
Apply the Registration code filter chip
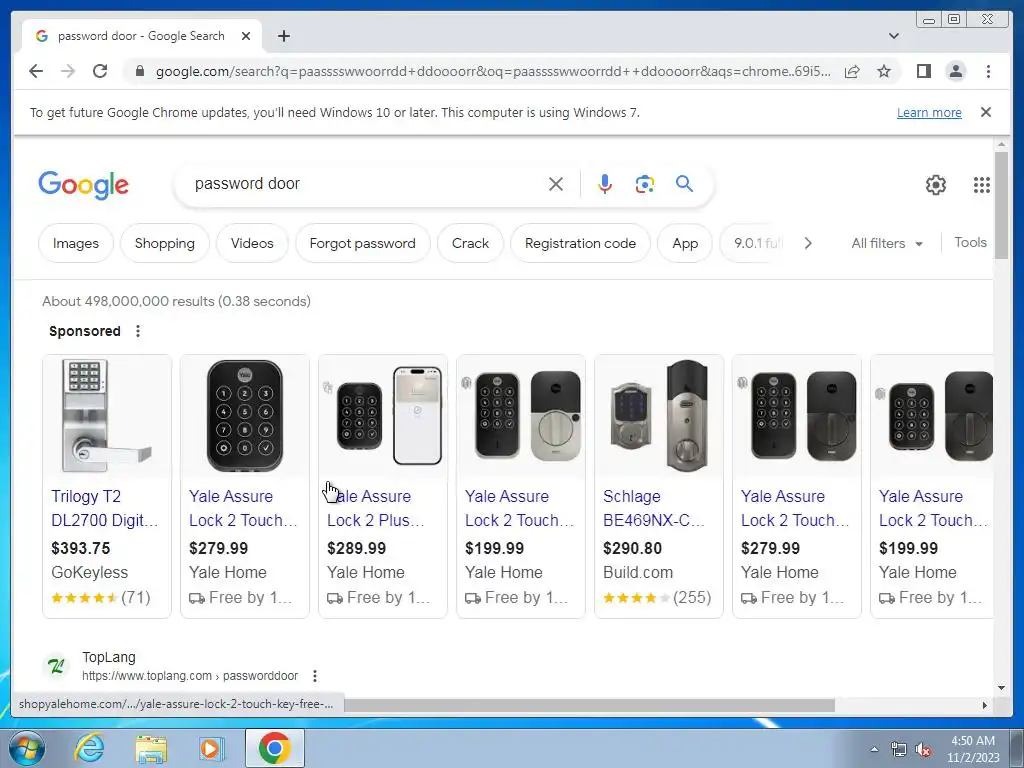pyautogui.click(x=580, y=243)
